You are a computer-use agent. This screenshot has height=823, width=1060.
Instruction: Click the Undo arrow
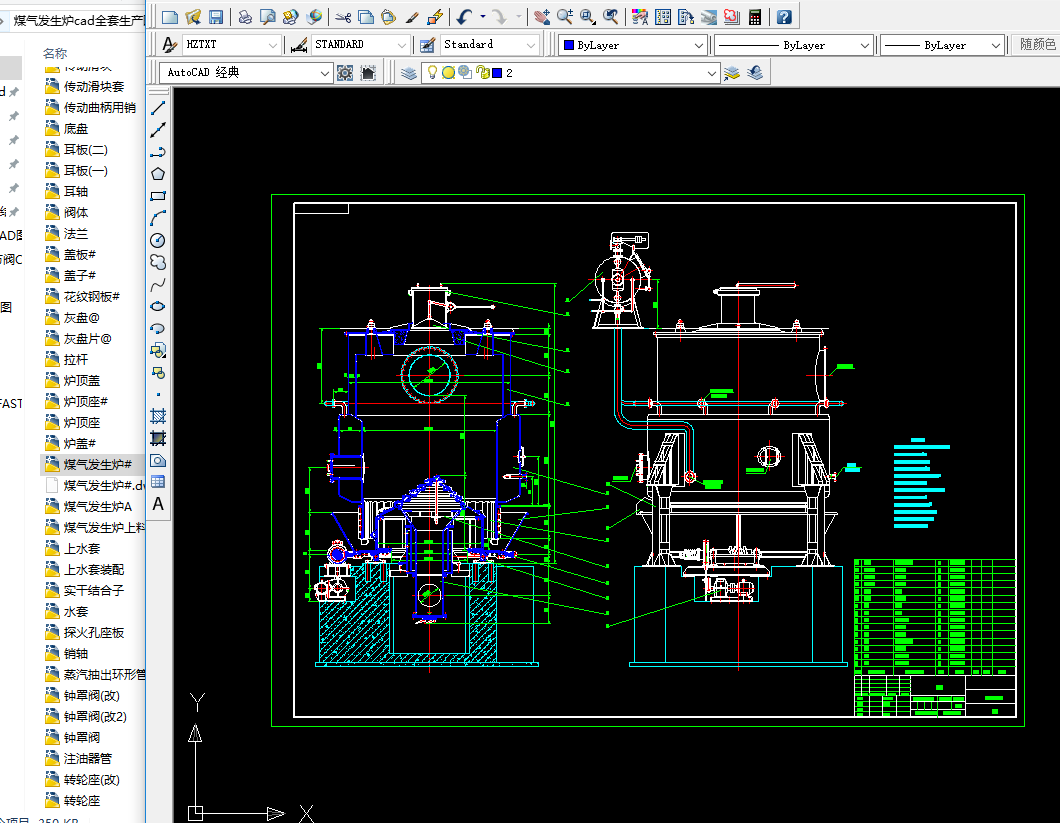click(x=464, y=17)
